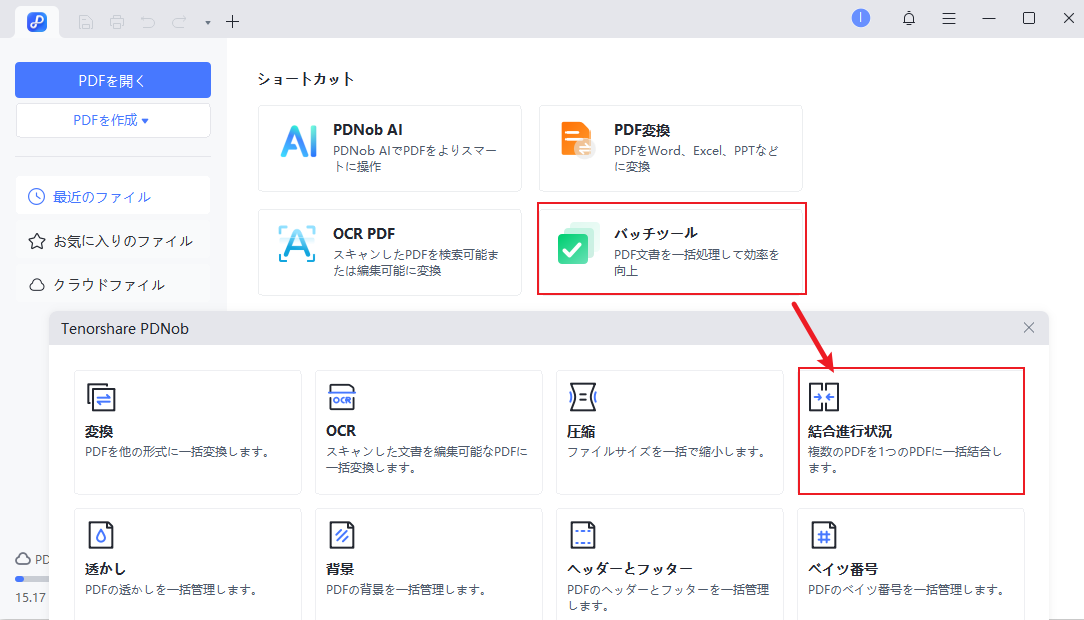Open the PDF変換 shortcut card

671,148
